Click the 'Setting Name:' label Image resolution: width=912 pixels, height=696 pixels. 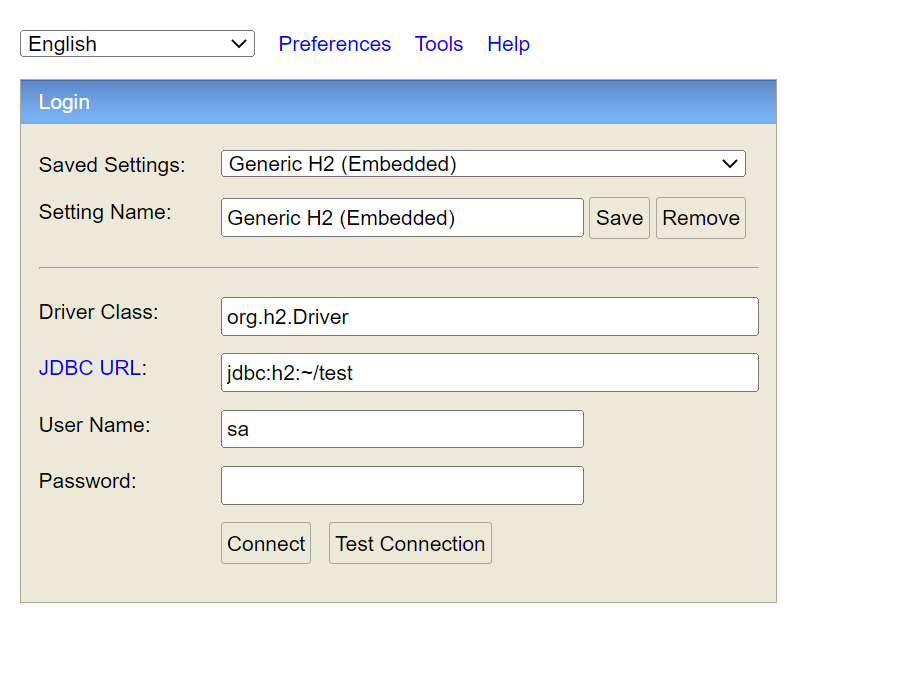point(105,212)
